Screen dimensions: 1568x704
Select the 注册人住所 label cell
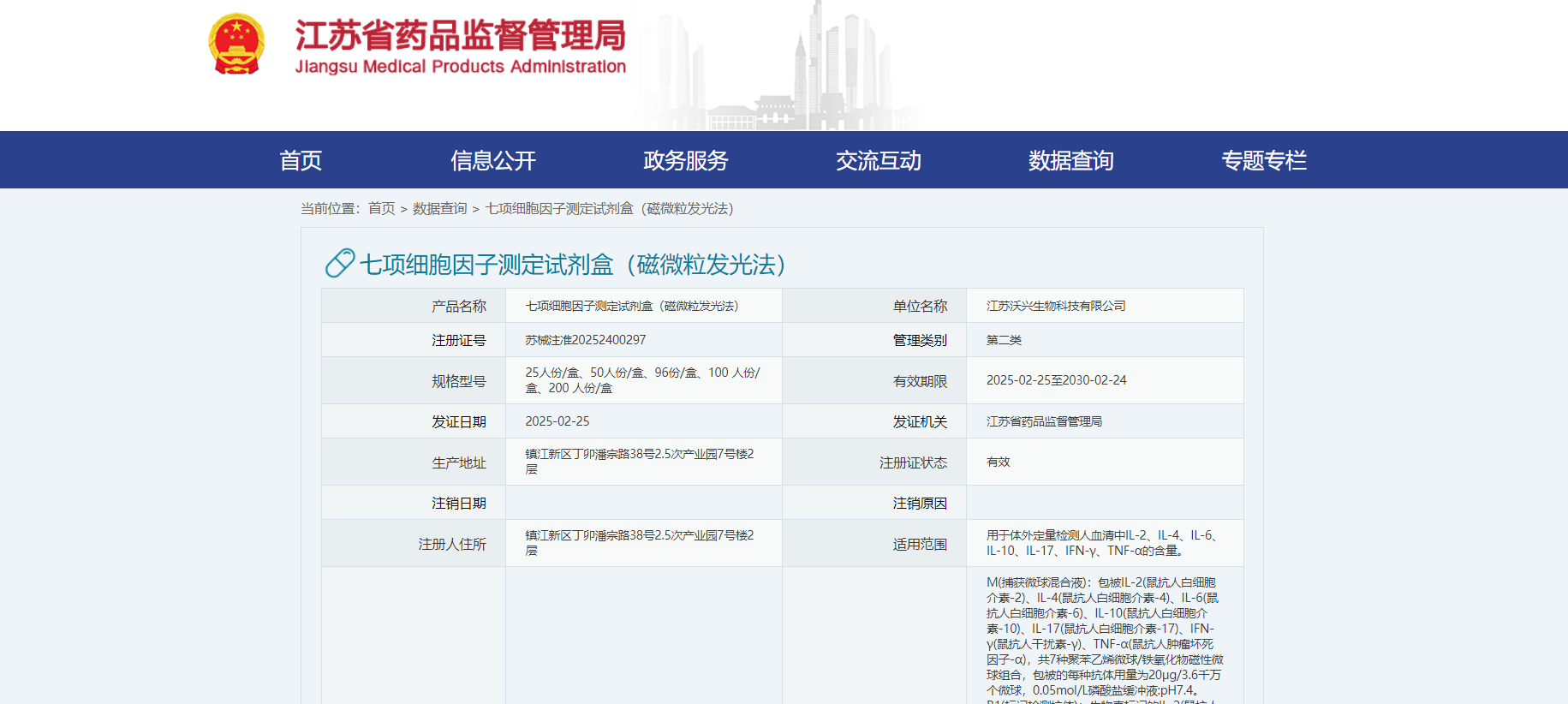[414, 543]
